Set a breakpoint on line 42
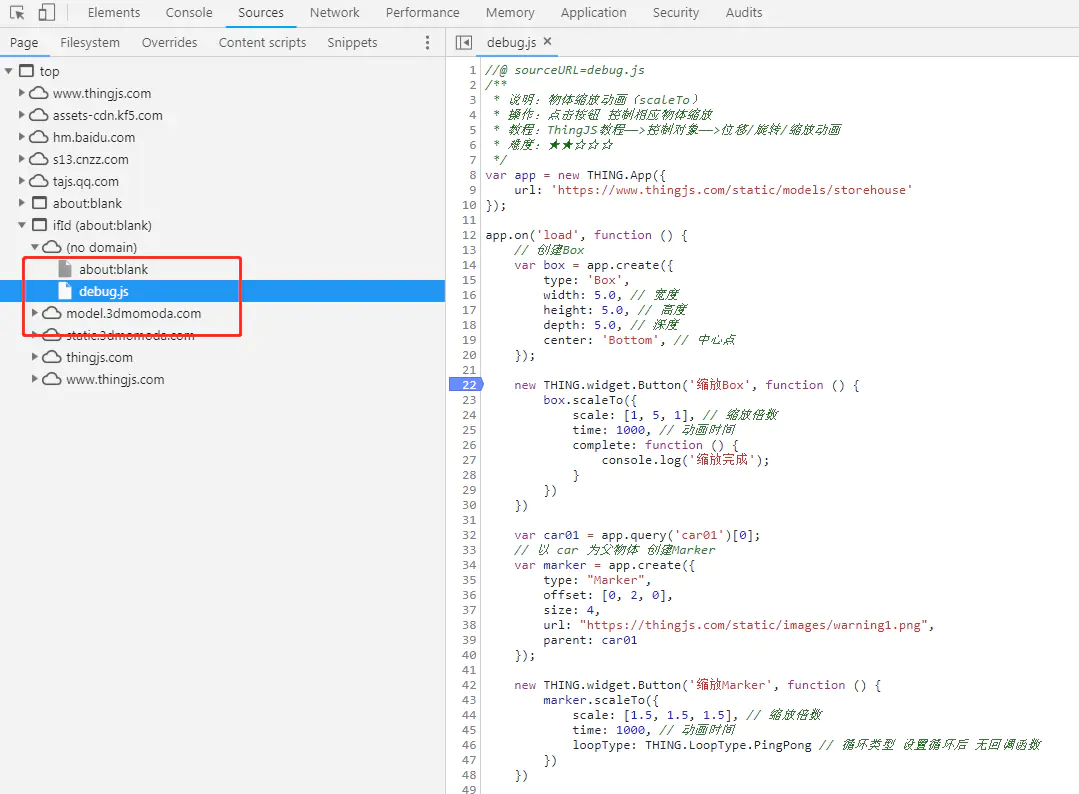1079x794 pixels. pyautogui.click(x=469, y=685)
